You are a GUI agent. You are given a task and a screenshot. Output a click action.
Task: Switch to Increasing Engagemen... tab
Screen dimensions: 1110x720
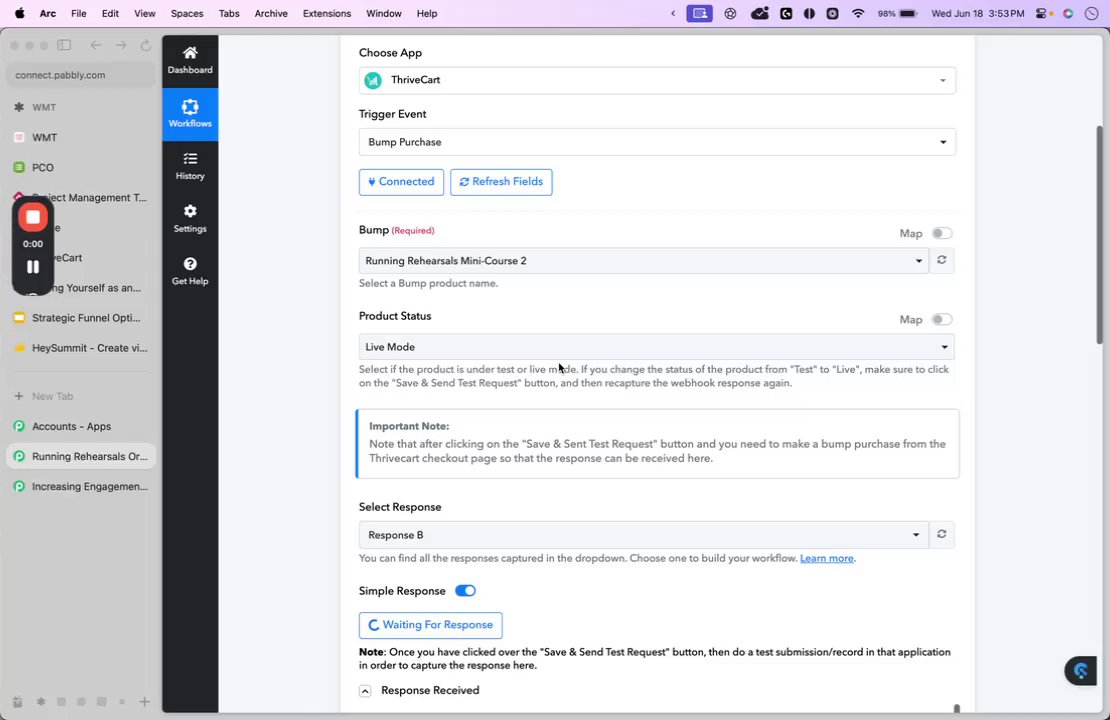tap(81, 486)
